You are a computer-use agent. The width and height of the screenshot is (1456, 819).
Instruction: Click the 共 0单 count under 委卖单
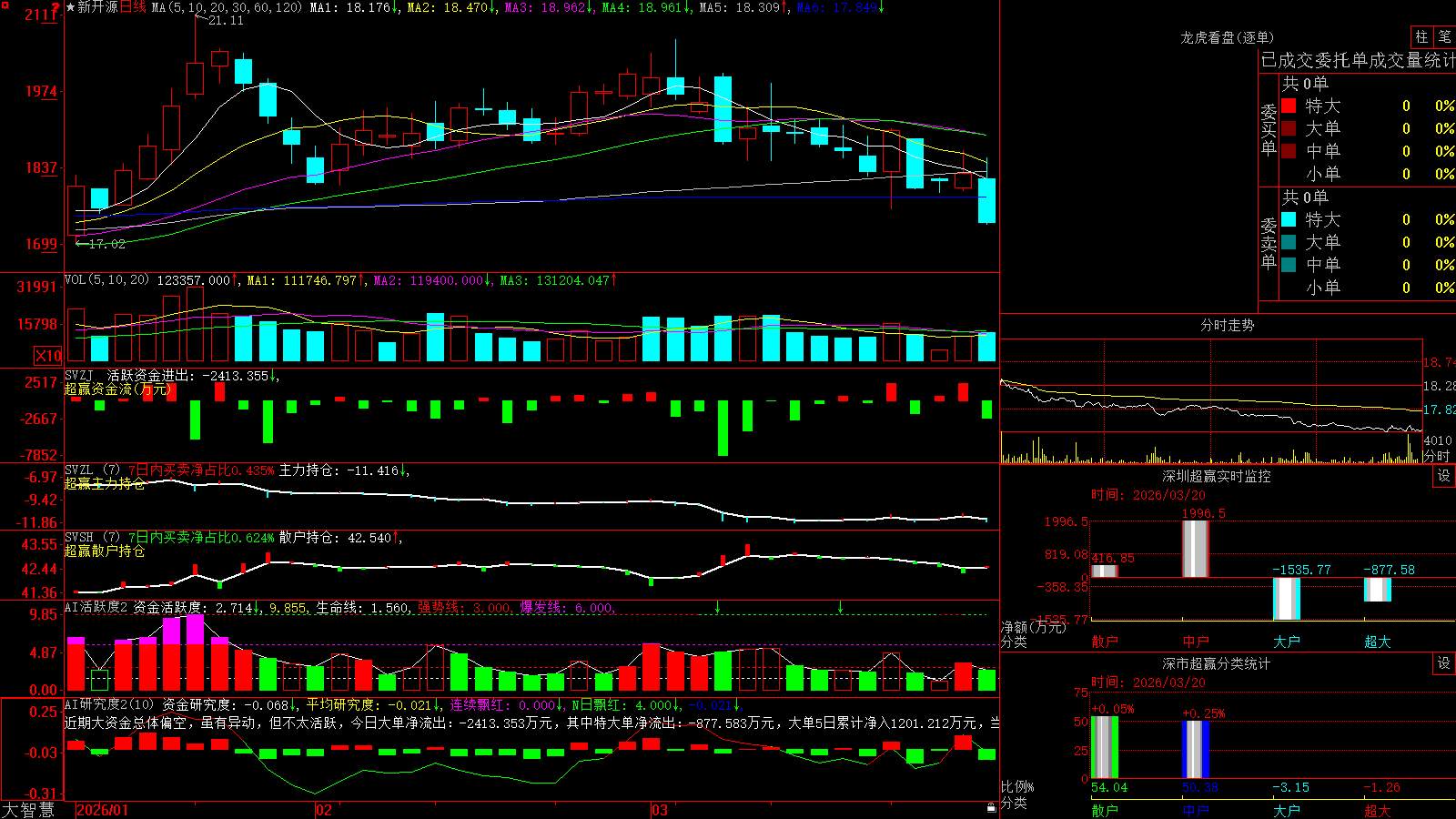coord(1305,197)
